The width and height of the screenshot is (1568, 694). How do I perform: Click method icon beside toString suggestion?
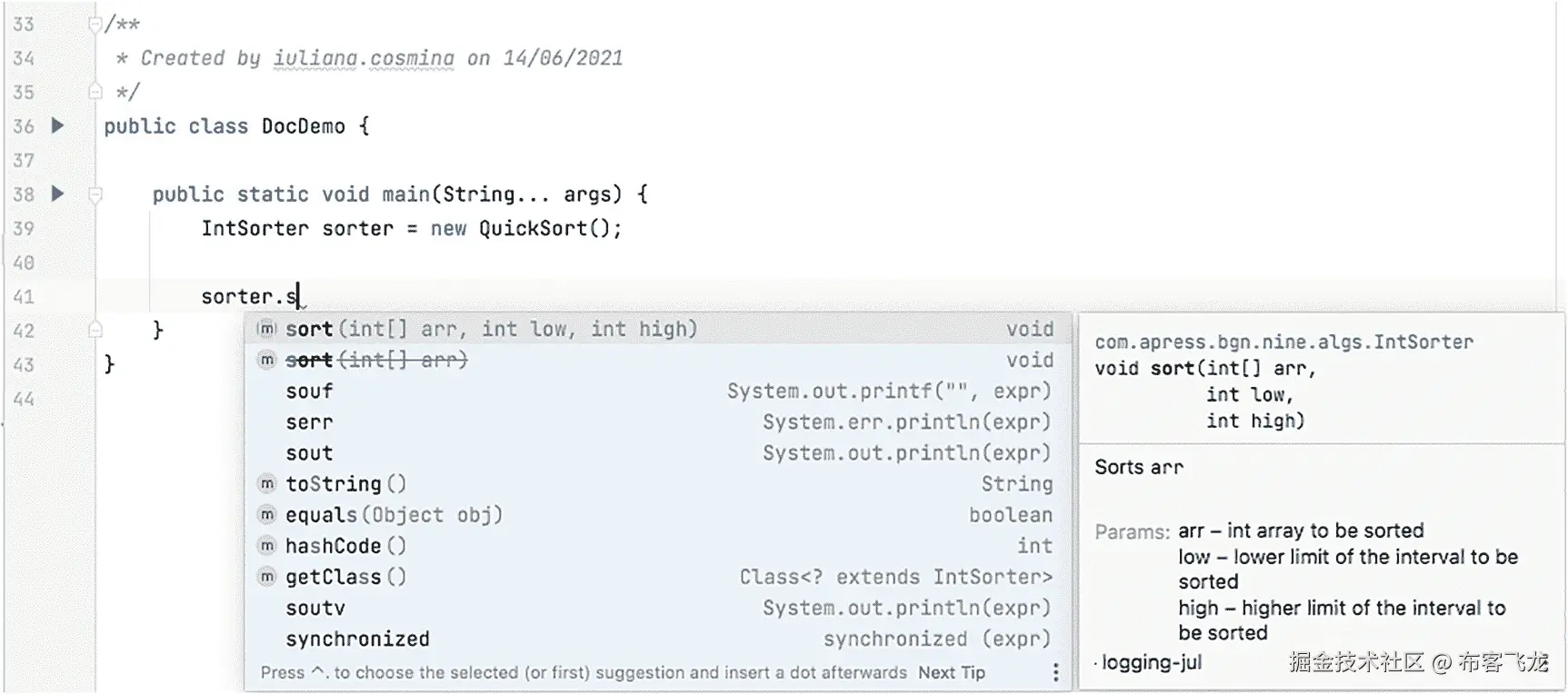tap(266, 484)
